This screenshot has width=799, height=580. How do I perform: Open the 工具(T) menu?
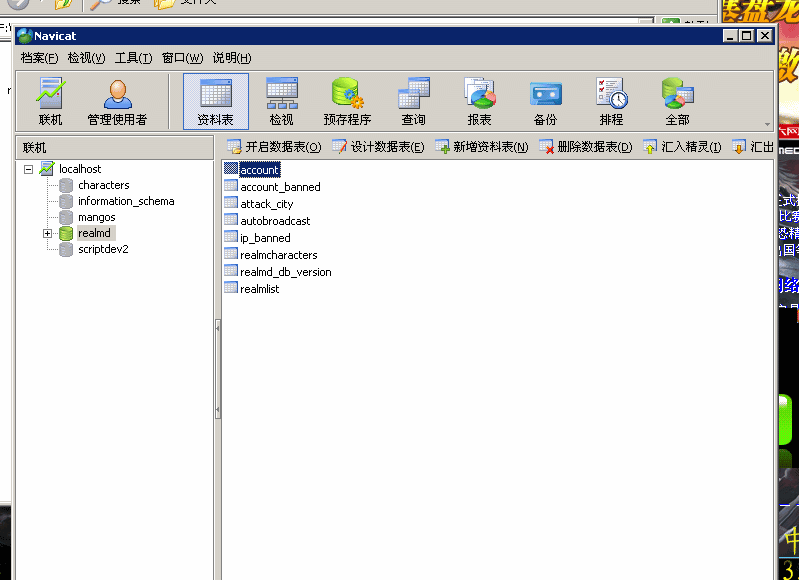coord(133,58)
